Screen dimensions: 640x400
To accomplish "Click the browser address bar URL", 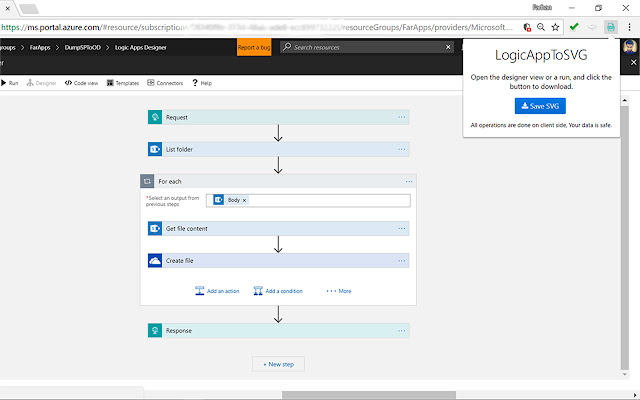I will click(x=257, y=27).
